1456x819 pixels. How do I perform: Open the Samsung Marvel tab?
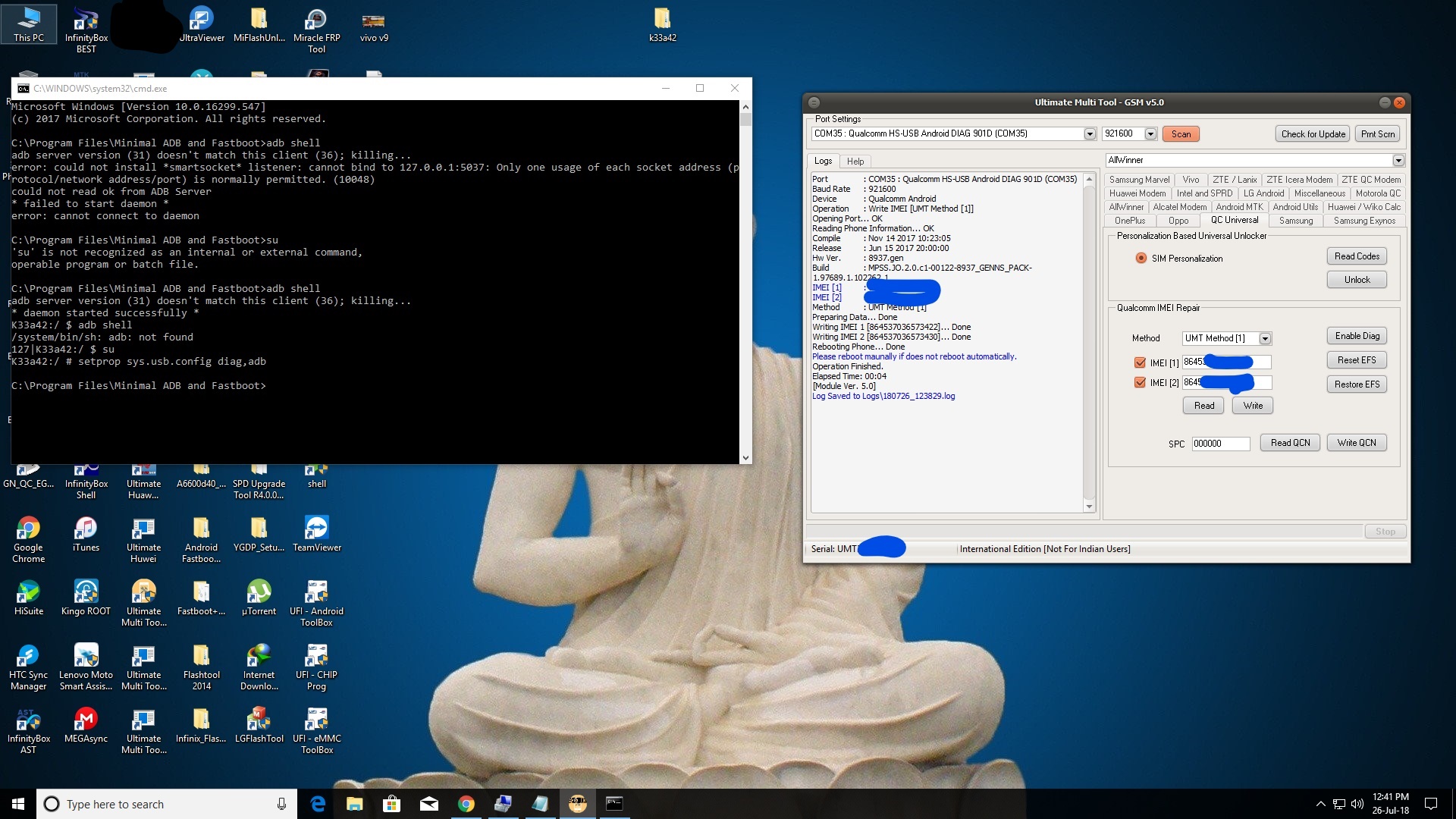[1139, 180]
